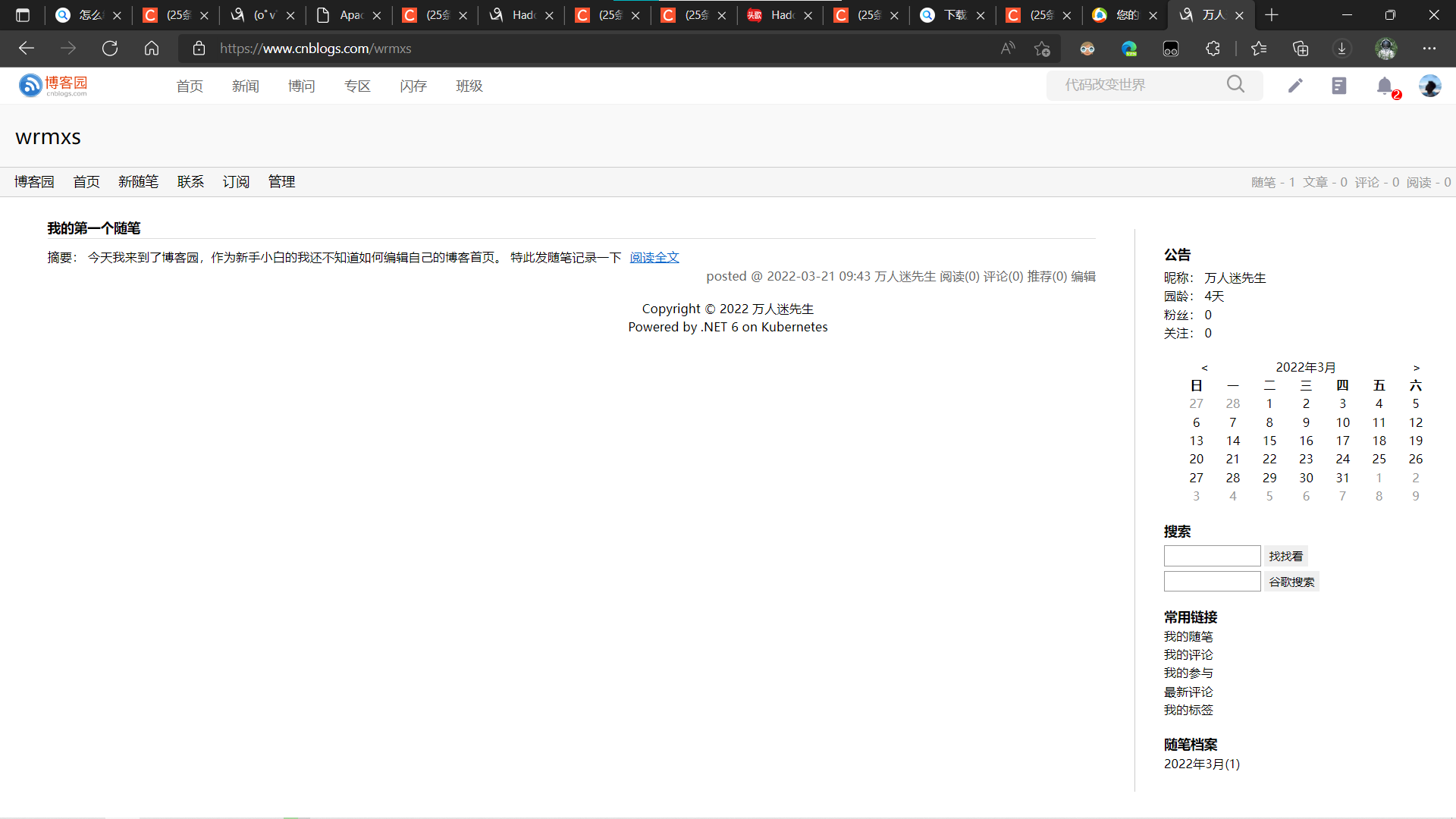
Task: Open the notification bell icon
Action: [x=1385, y=86]
